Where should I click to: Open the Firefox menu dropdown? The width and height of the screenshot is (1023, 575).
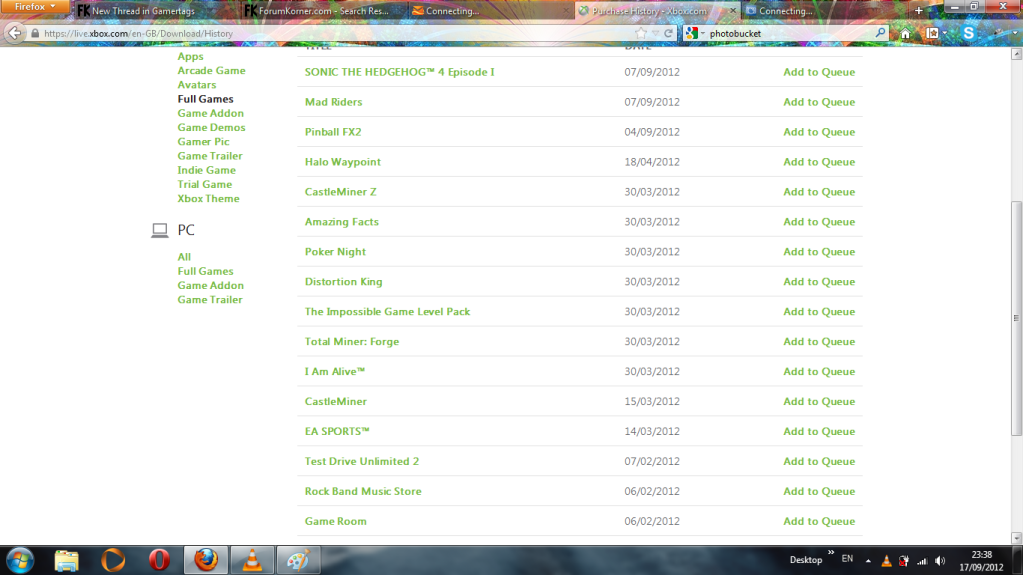pyautogui.click(x=36, y=7)
